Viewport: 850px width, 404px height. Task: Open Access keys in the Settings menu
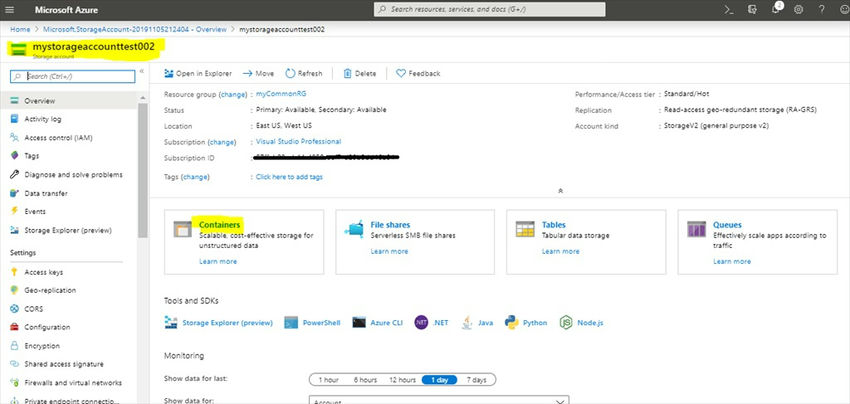pyautogui.click(x=43, y=272)
